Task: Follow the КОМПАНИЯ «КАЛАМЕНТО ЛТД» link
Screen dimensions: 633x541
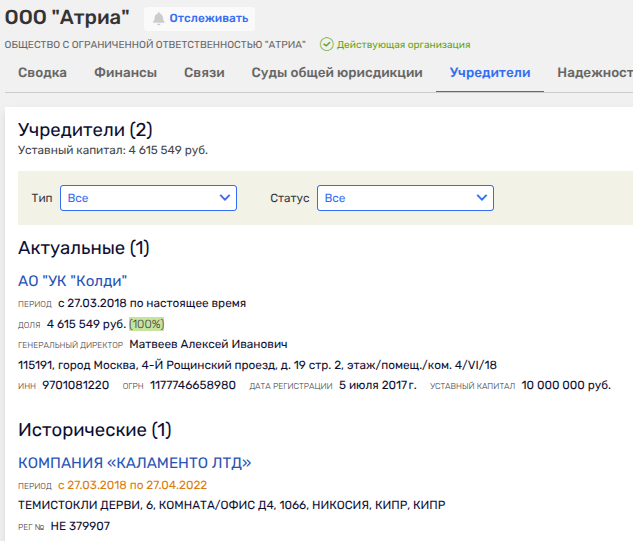Action: coord(135,462)
